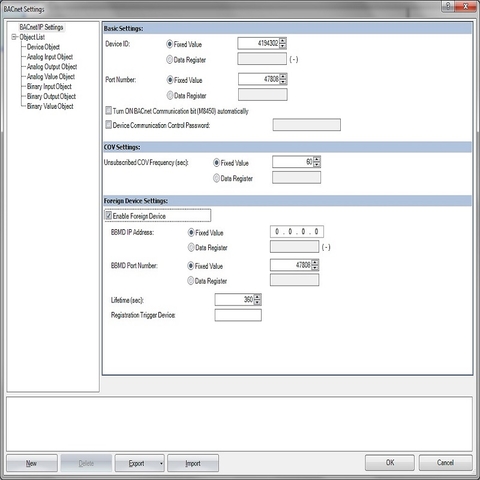Image resolution: width=480 pixels, height=480 pixels.
Task: Decrease Port Number with spinner down arrow
Action: (x=283, y=82)
